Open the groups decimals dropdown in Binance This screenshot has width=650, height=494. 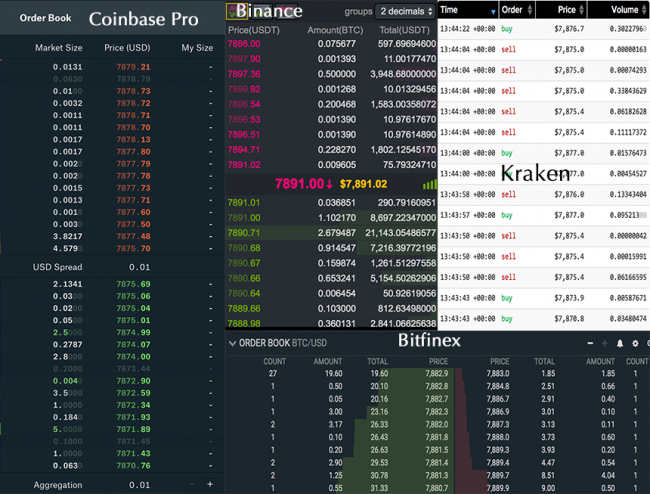(405, 11)
